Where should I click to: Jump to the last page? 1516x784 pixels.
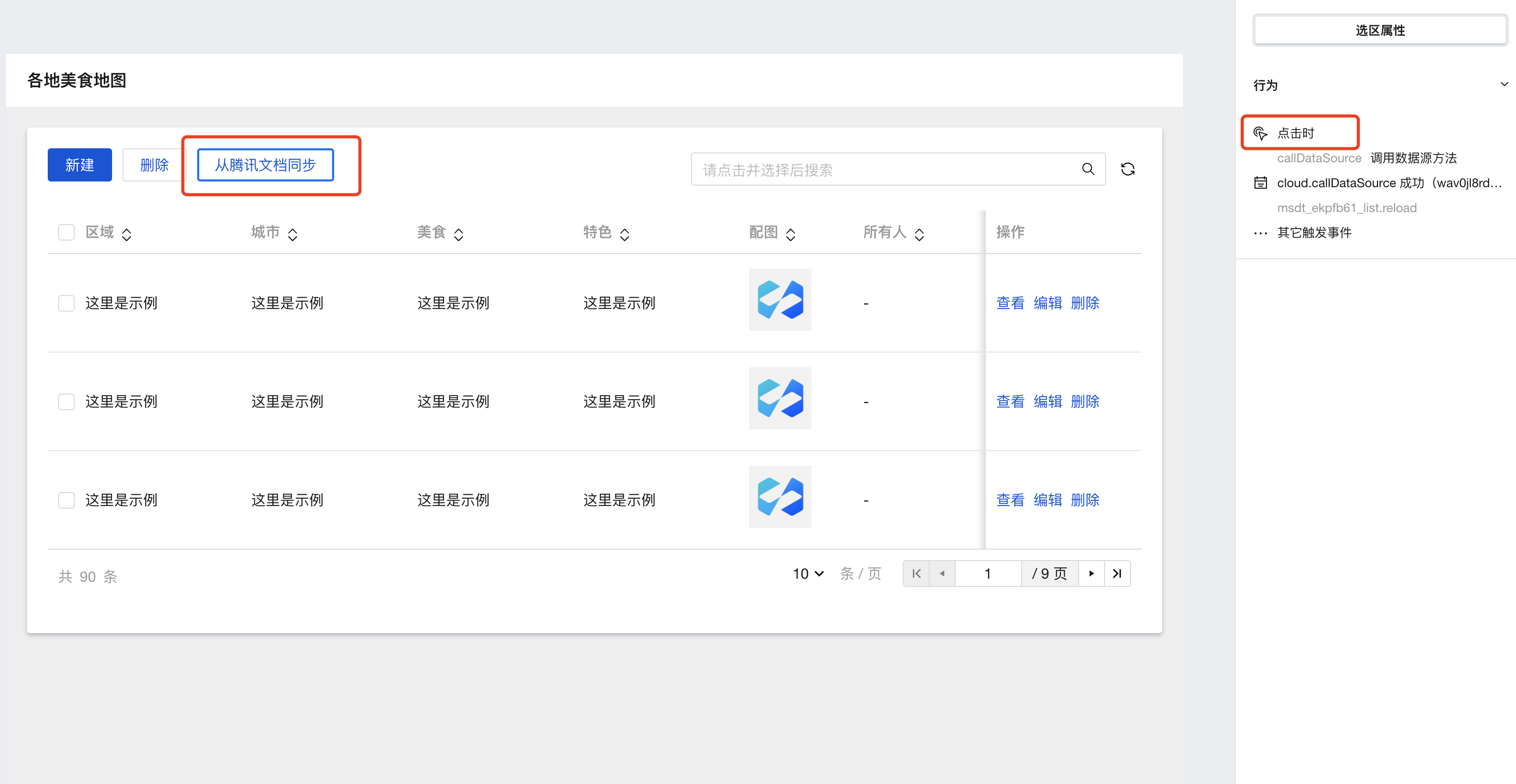point(1117,573)
